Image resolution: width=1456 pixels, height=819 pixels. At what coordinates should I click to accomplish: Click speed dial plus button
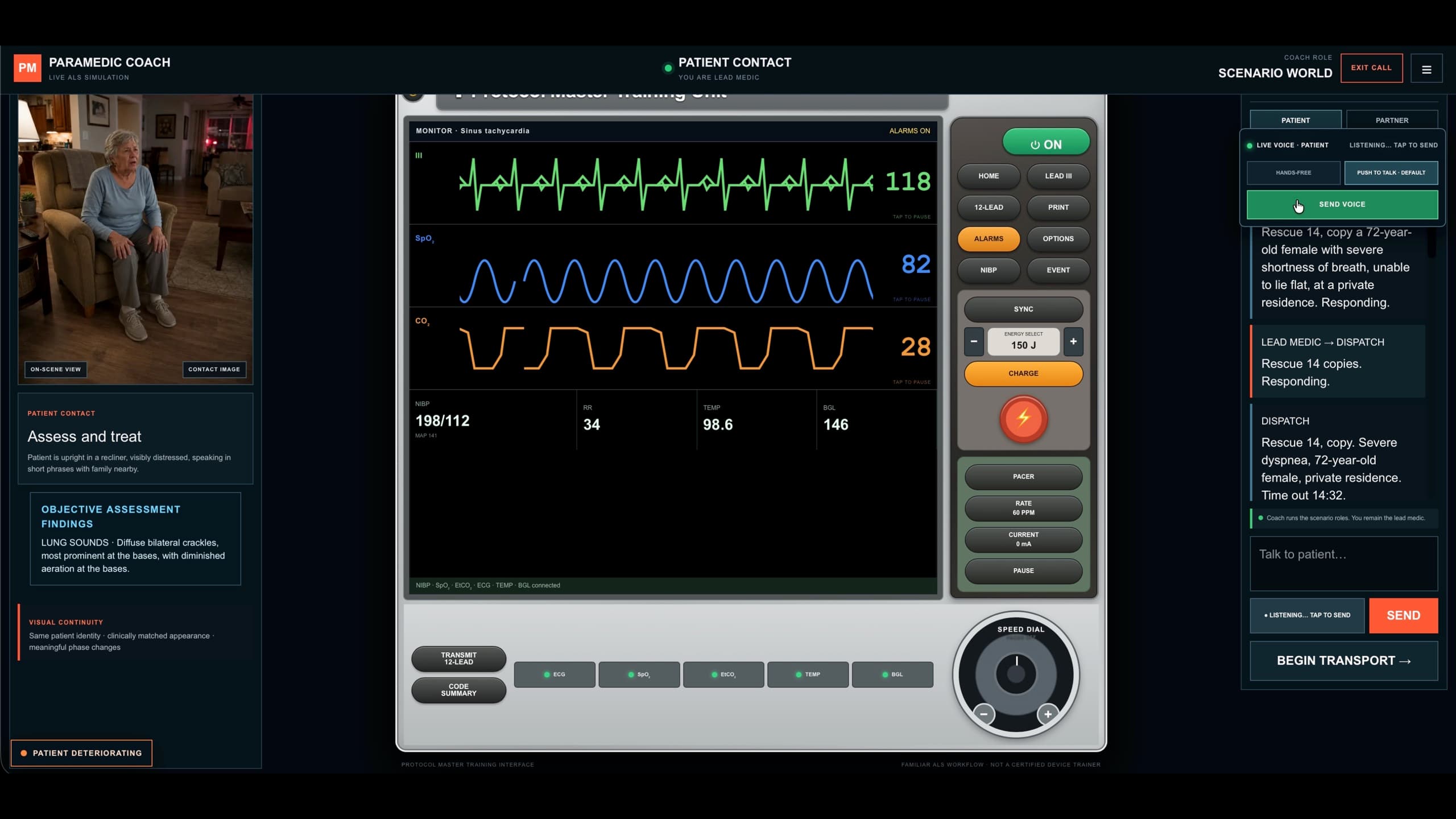(x=1048, y=714)
